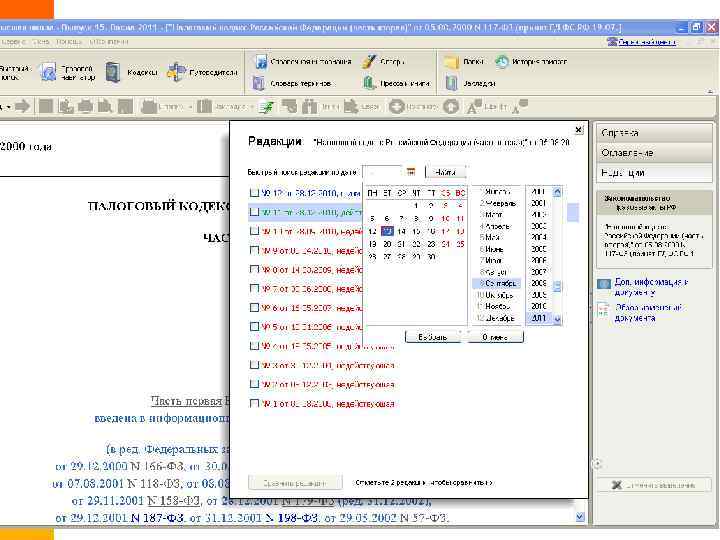The height and width of the screenshot is (540, 720).
Task: Click the Отмена button under calendar
Action: click(x=495, y=337)
